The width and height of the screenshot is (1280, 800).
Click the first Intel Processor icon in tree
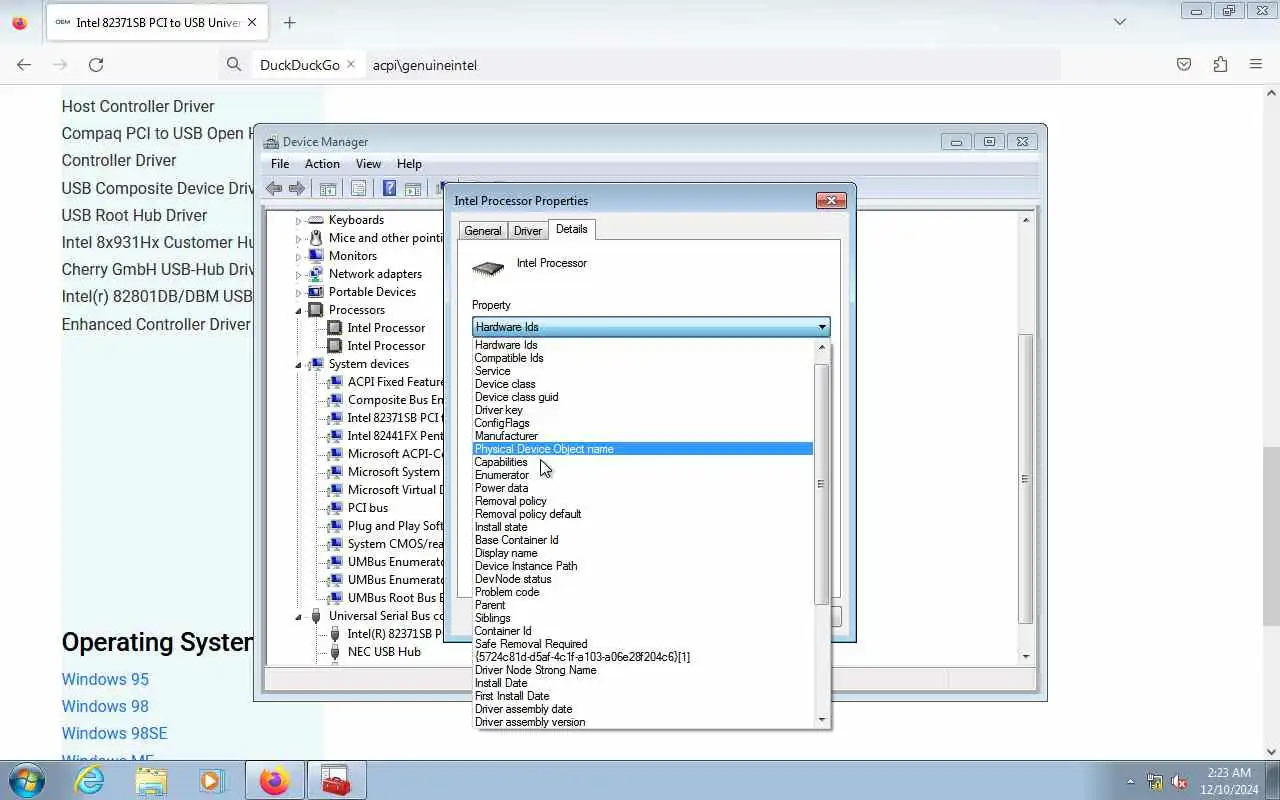tap(335, 328)
